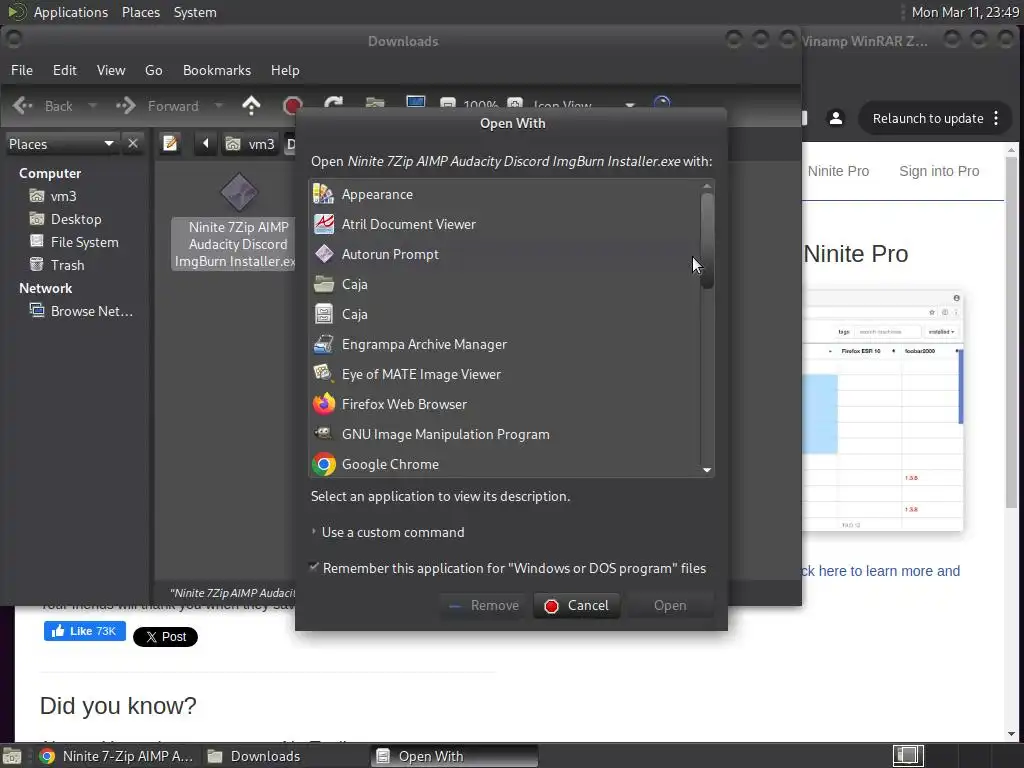Open the Bookmarks menu
The width and height of the screenshot is (1024, 768).
(x=217, y=70)
